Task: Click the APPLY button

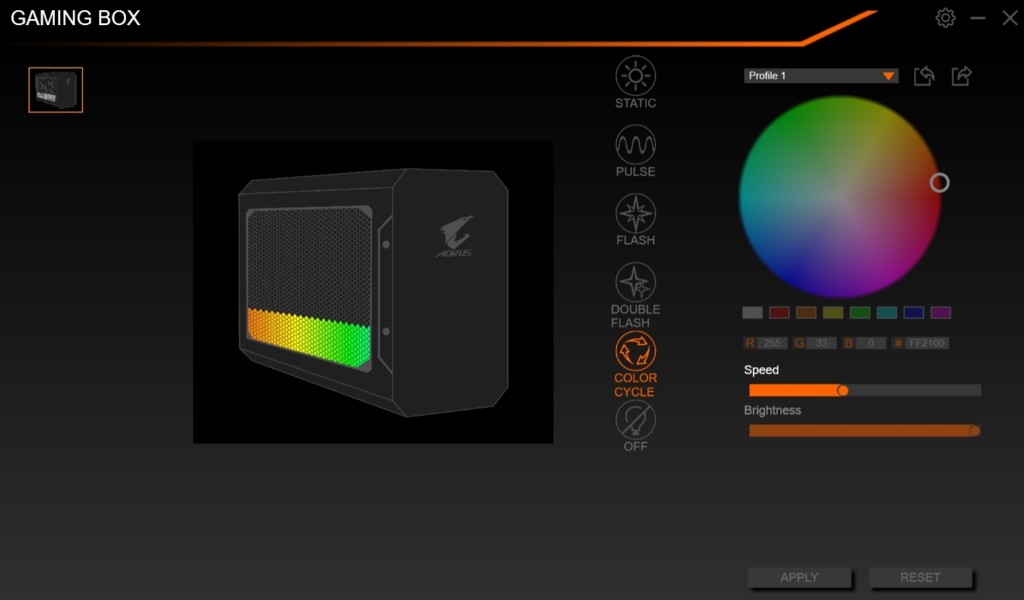Action: click(x=799, y=577)
